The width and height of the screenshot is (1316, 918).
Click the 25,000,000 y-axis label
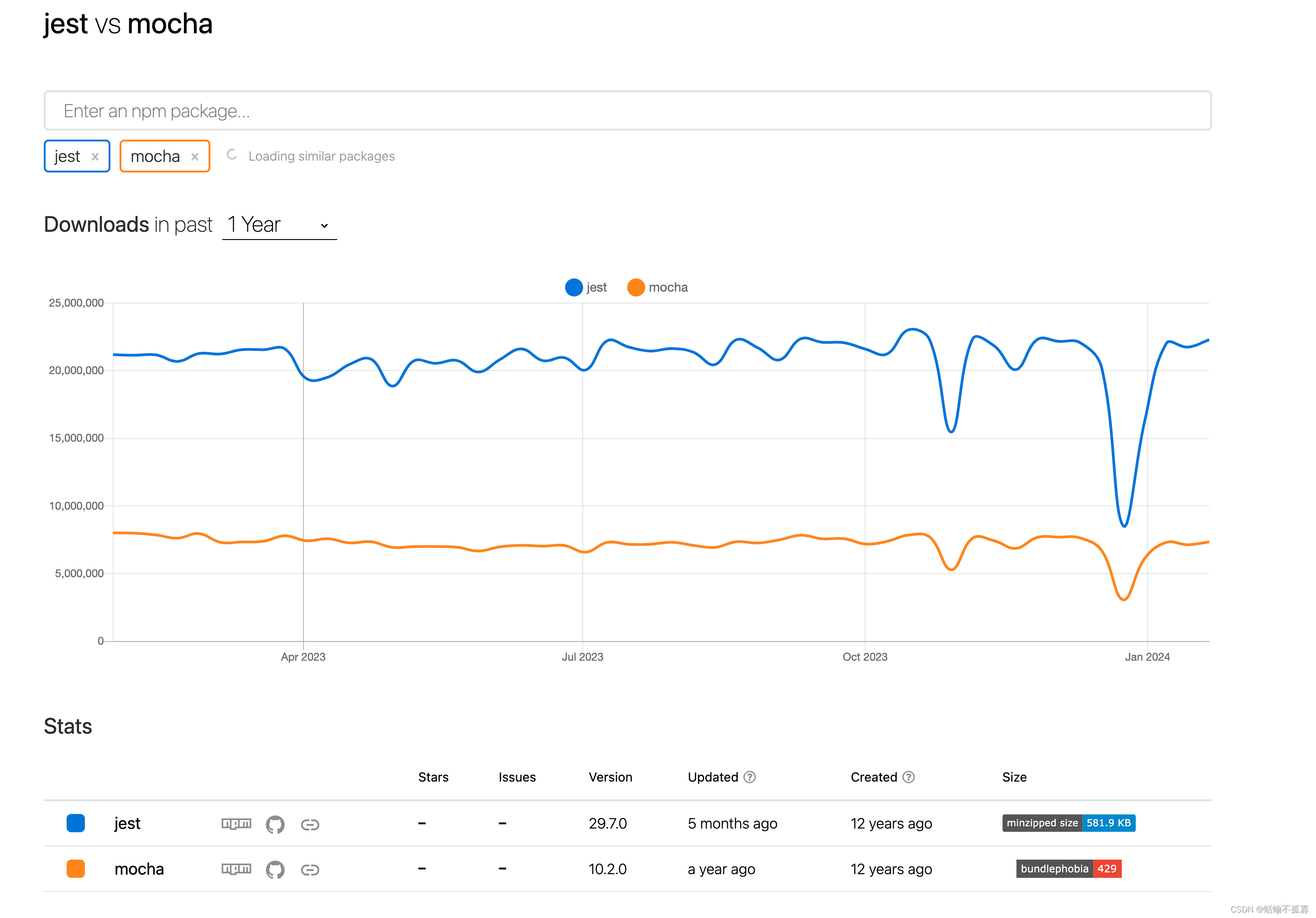(x=76, y=303)
